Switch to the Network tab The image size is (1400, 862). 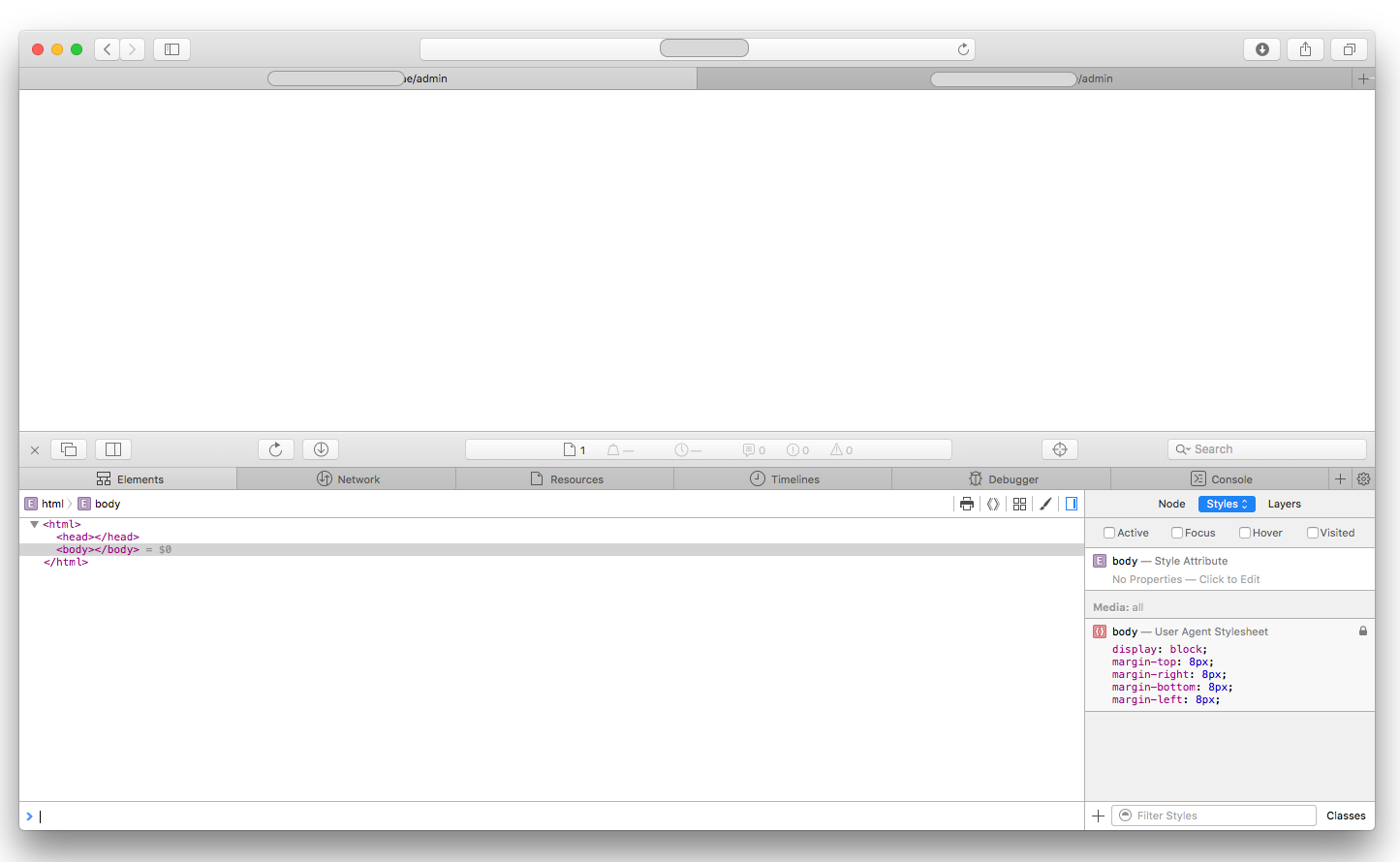pos(347,478)
